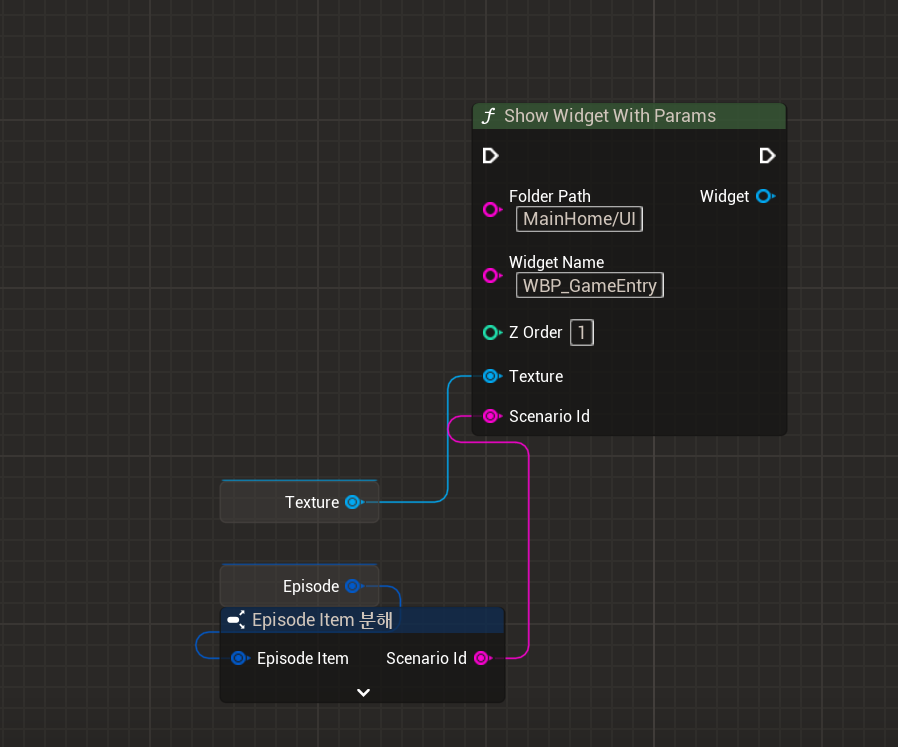The height and width of the screenshot is (747, 898).
Task: Click the Scenario Id output pin on Episode Item 분해
Action: [482, 658]
